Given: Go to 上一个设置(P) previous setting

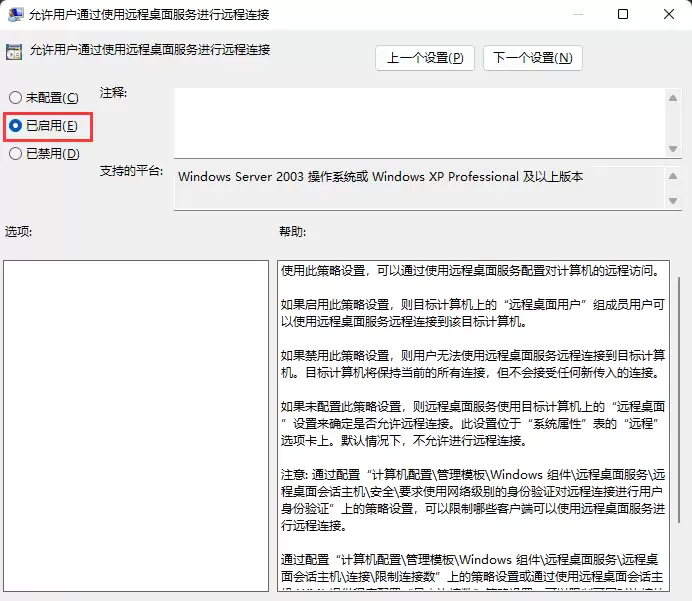Looking at the screenshot, I should [x=425, y=58].
